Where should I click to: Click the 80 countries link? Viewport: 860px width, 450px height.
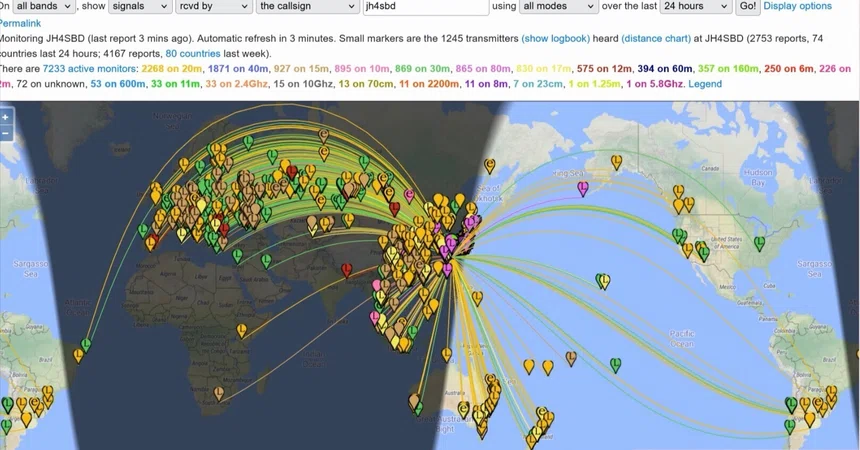(x=193, y=54)
